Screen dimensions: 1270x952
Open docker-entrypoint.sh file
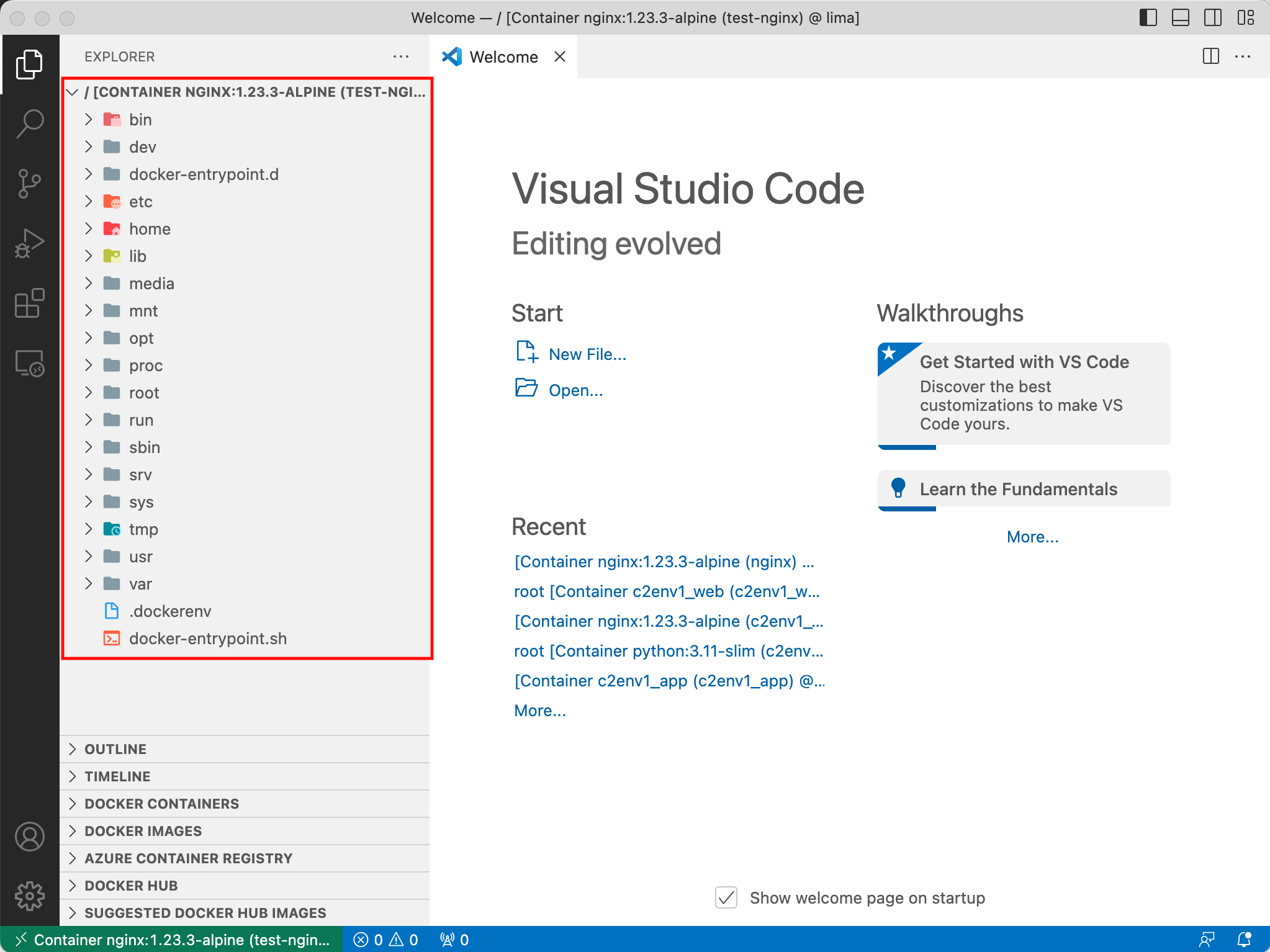(207, 639)
